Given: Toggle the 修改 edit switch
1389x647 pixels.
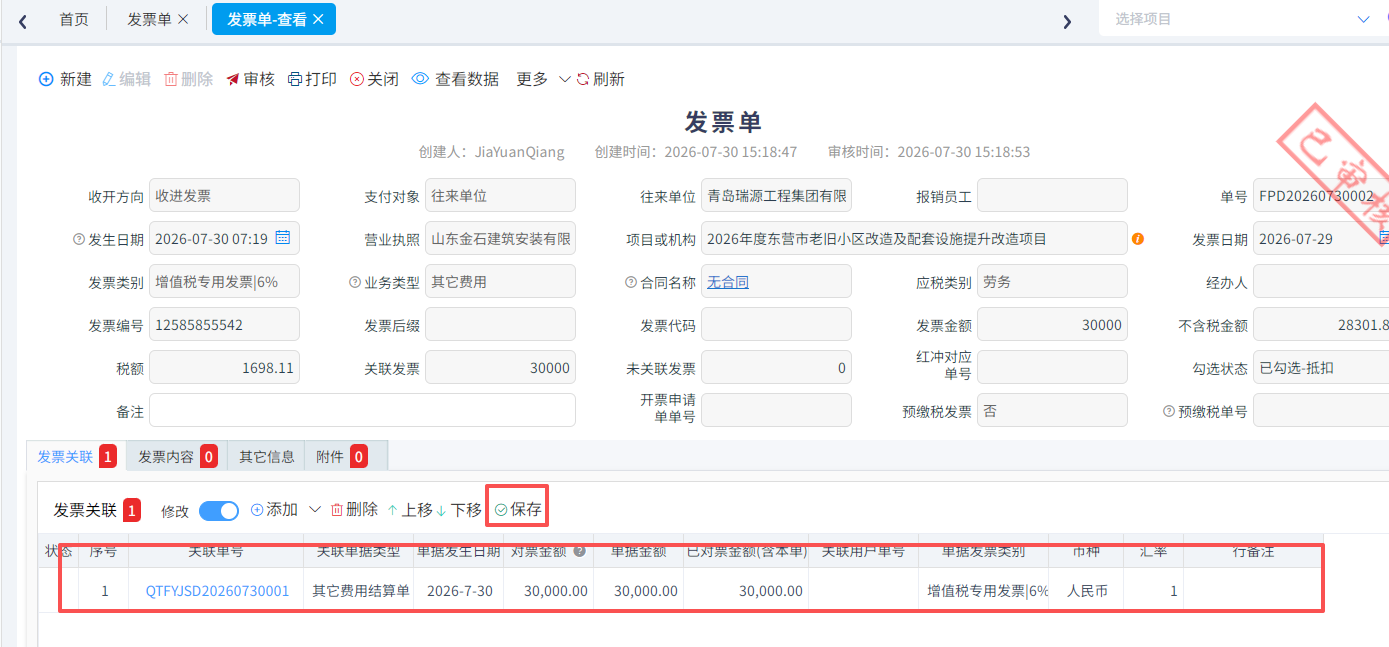Looking at the screenshot, I should (219, 511).
